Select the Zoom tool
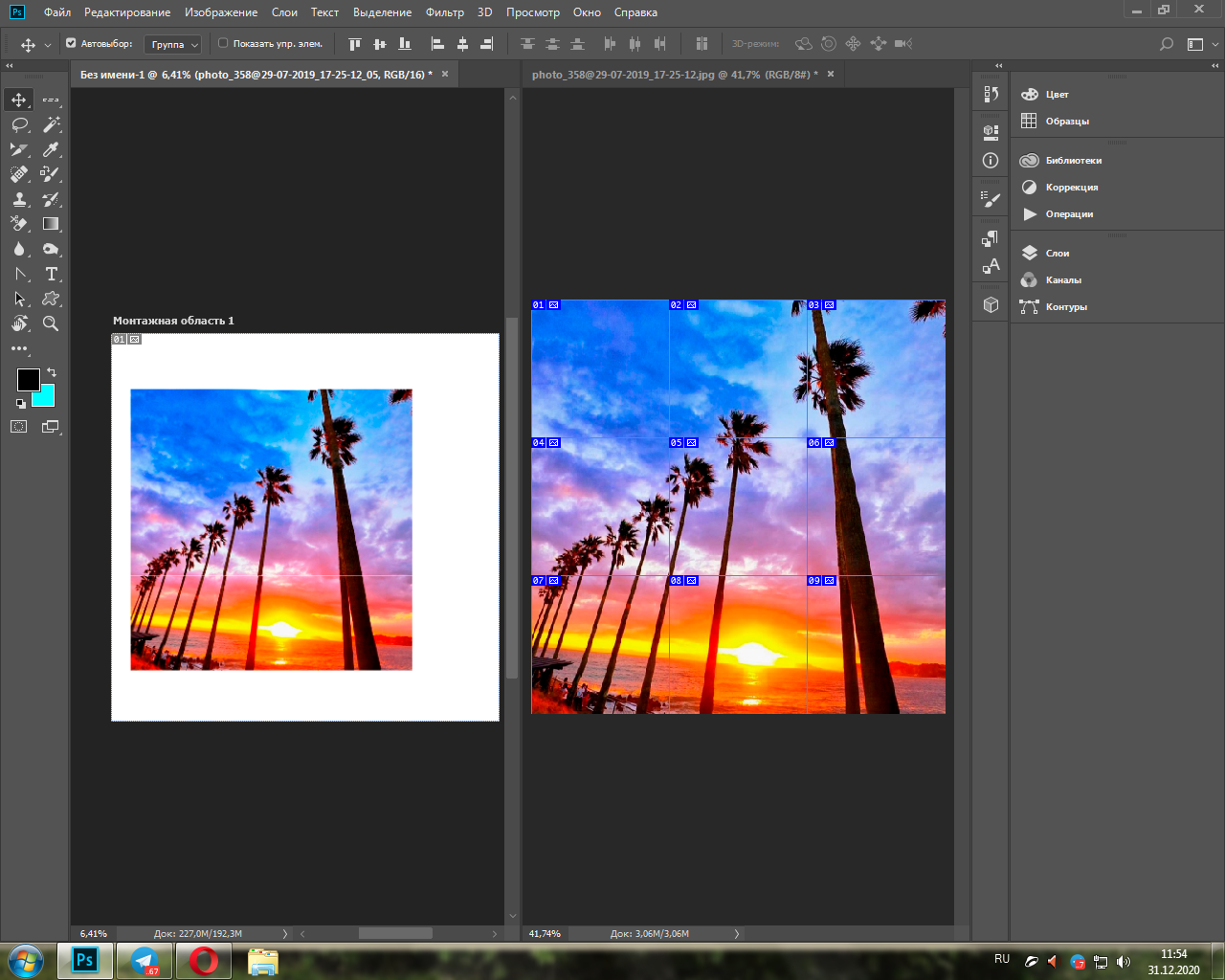The width and height of the screenshot is (1225, 980). (x=51, y=323)
